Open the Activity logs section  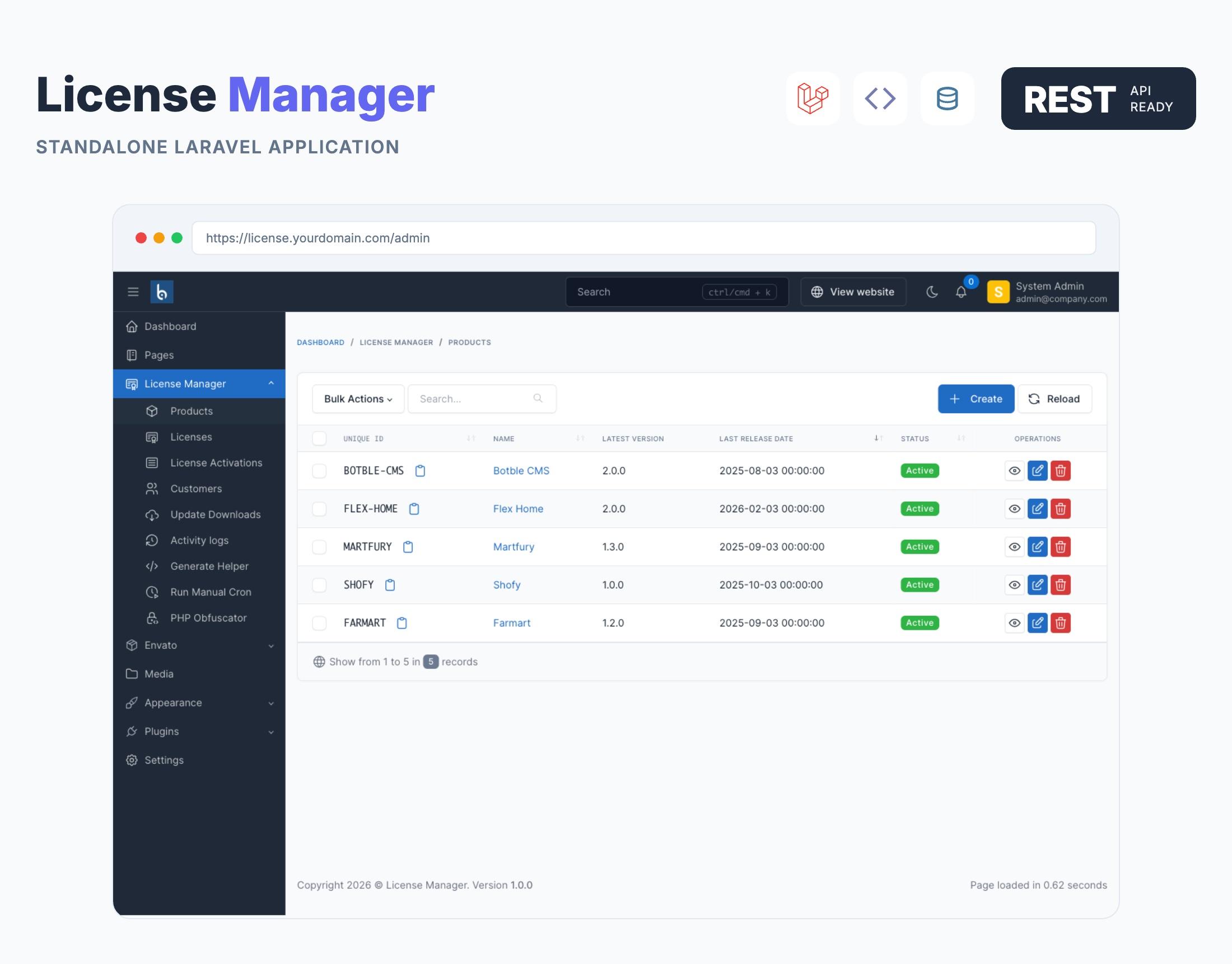tap(199, 540)
